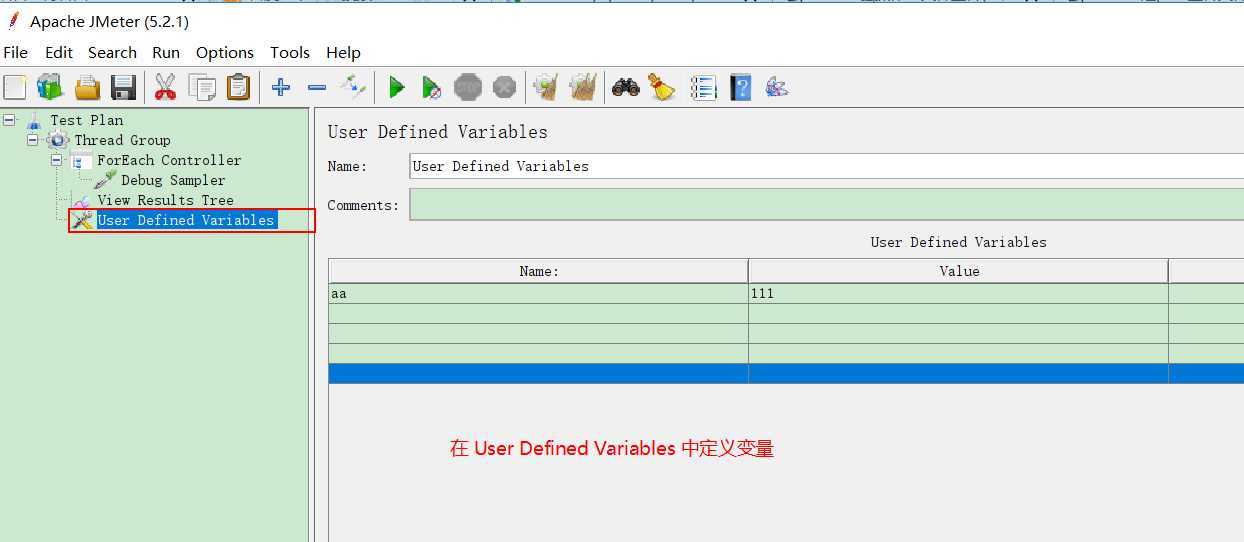Select User Defined Variables tree node
This screenshot has height=542, width=1244.
point(186,220)
